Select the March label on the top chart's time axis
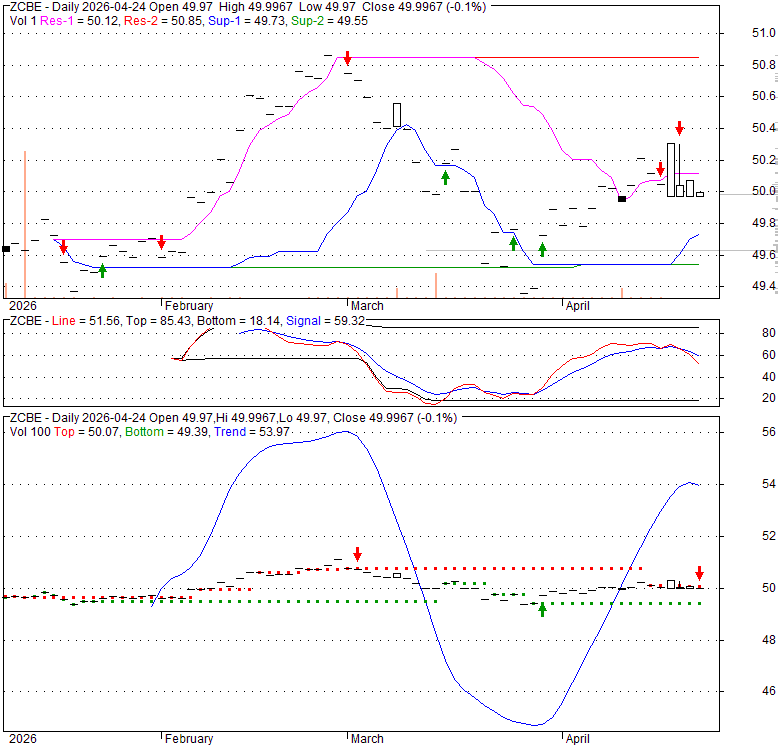This screenshot has height=745, width=780. [366, 306]
